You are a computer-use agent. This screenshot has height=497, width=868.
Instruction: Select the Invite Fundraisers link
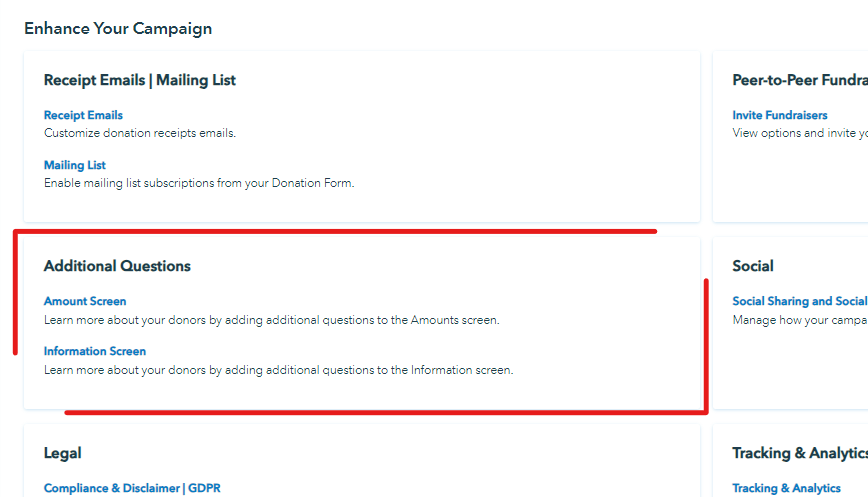click(780, 115)
